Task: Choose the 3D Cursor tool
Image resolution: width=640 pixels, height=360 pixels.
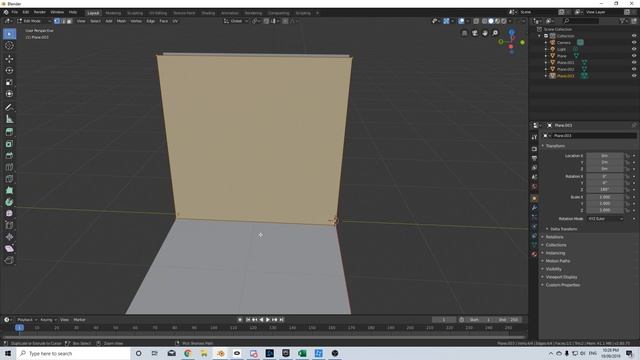Action: (9, 46)
